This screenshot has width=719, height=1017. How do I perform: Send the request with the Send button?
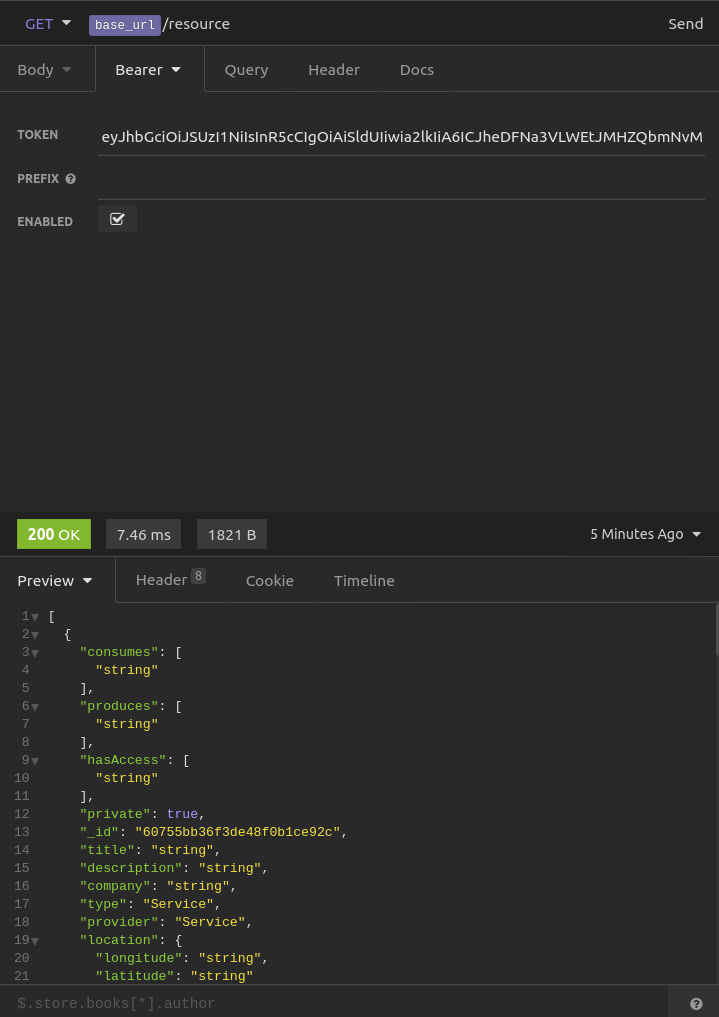(685, 24)
